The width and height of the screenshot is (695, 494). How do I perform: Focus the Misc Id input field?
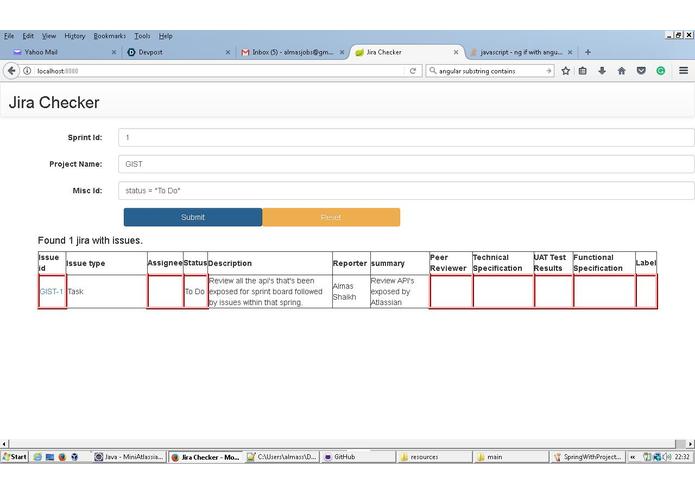(406, 191)
